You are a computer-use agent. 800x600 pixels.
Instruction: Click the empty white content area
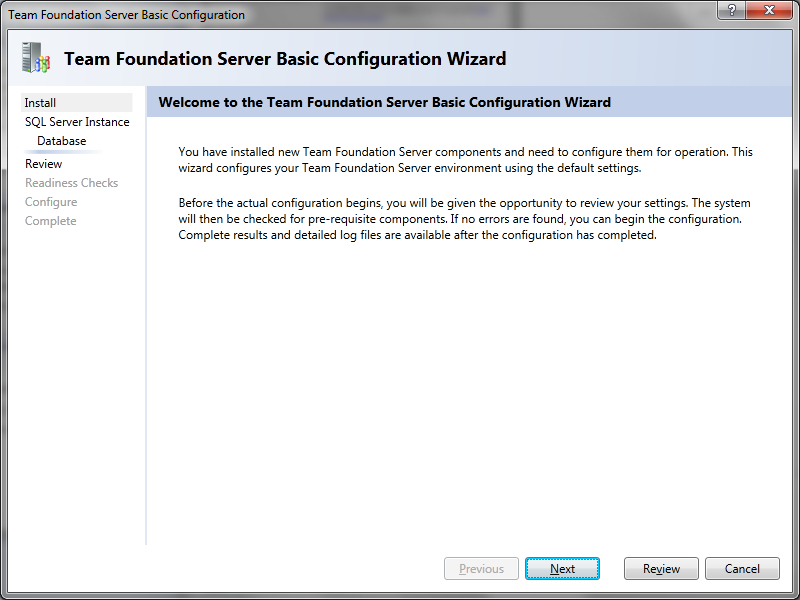tap(469, 393)
